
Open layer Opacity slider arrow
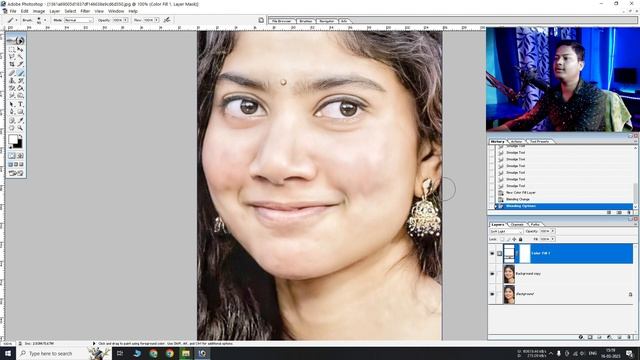point(553,231)
